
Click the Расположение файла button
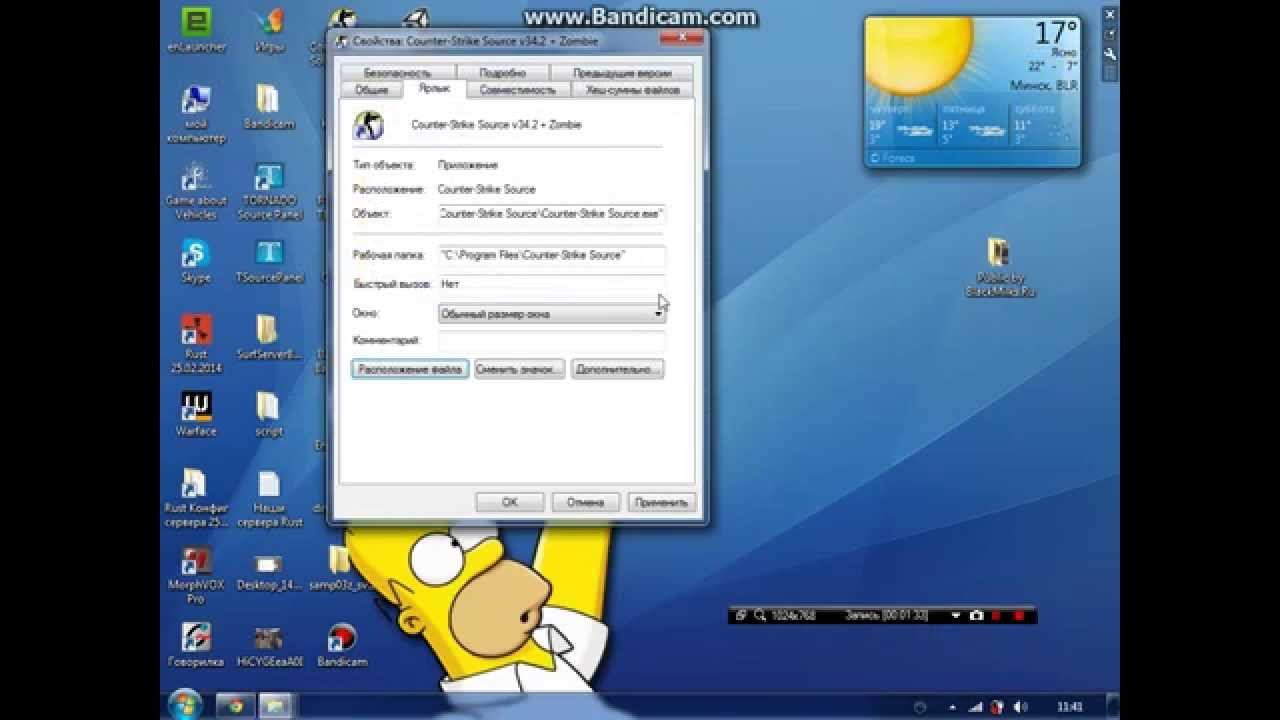[x=410, y=369]
